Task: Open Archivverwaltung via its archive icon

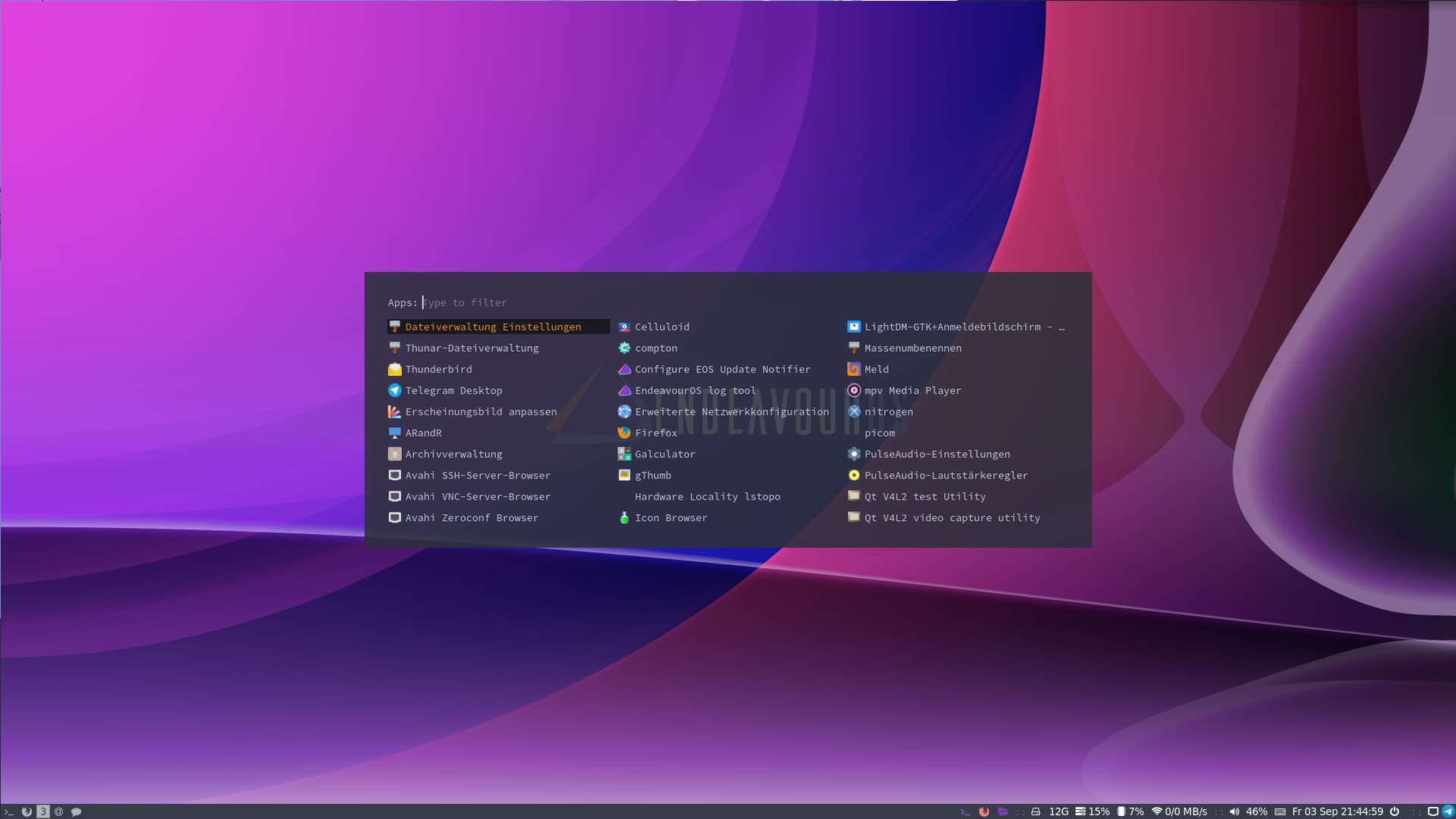Action: (x=394, y=454)
